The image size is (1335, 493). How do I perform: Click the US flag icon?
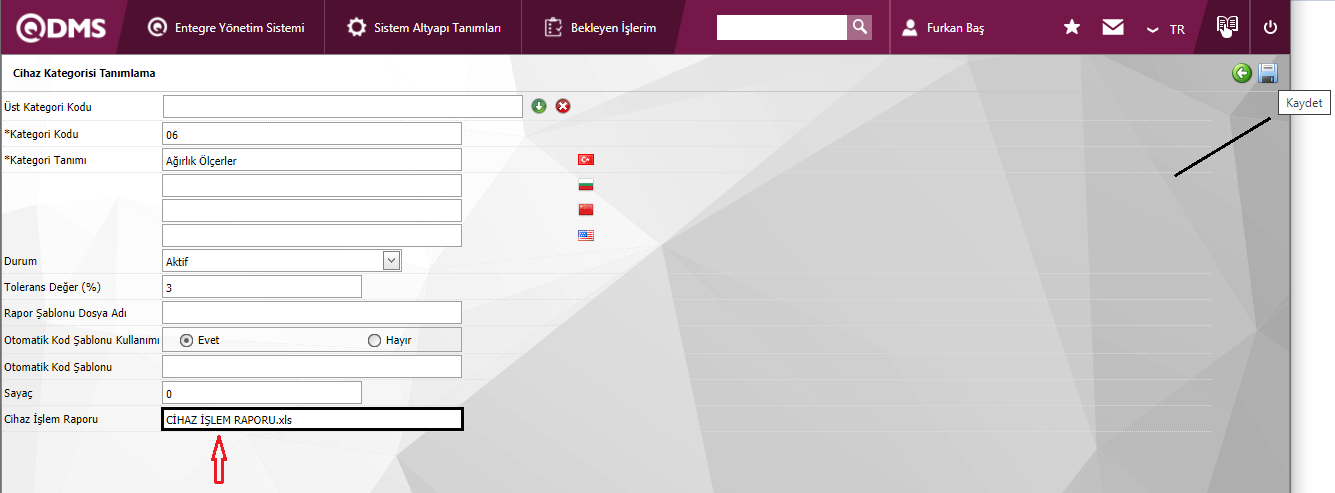586,235
